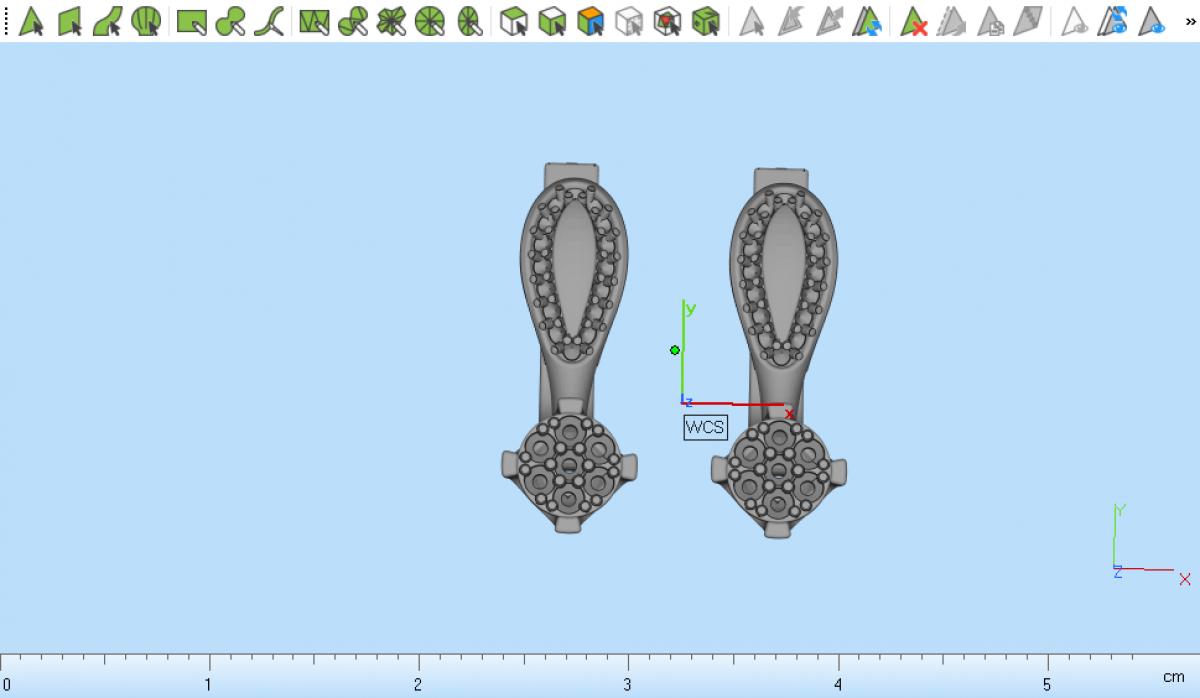This screenshot has width=1200, height=698.
Task: Click the cm unit label on the ruler
Action: [x=1173, y=678]
